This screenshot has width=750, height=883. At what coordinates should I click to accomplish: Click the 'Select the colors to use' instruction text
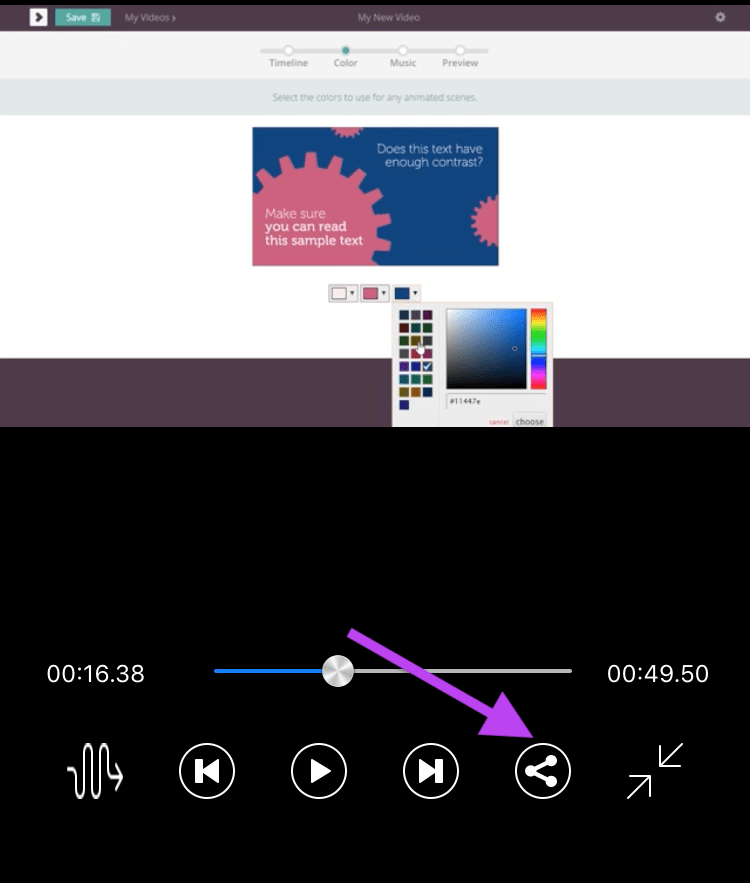coord(374,97)
